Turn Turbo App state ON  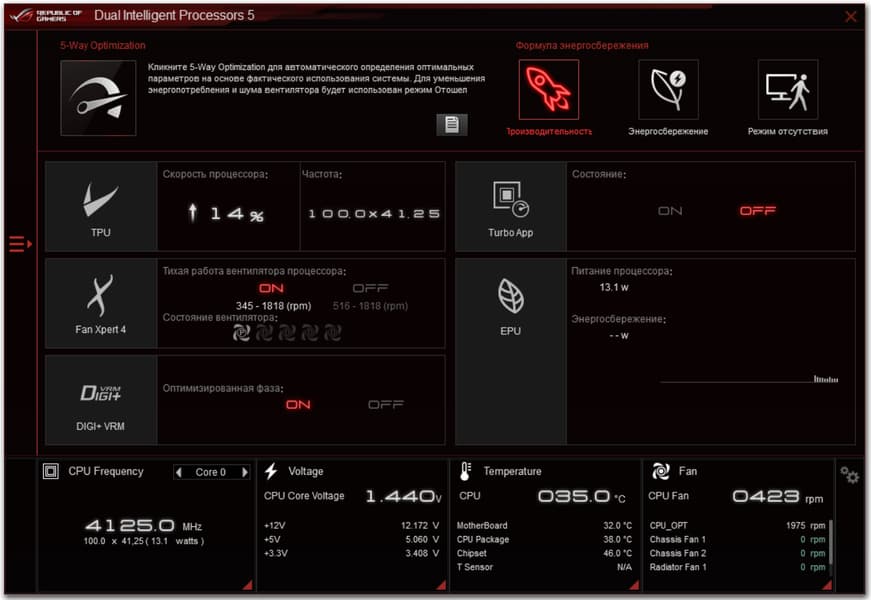coord(670,211)
